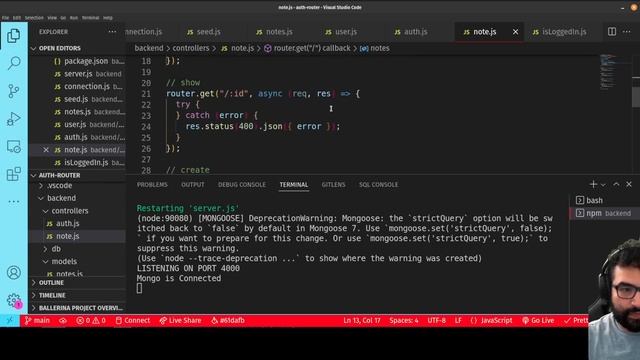Collapse the Open Editors section

click(x=77, y=48)
